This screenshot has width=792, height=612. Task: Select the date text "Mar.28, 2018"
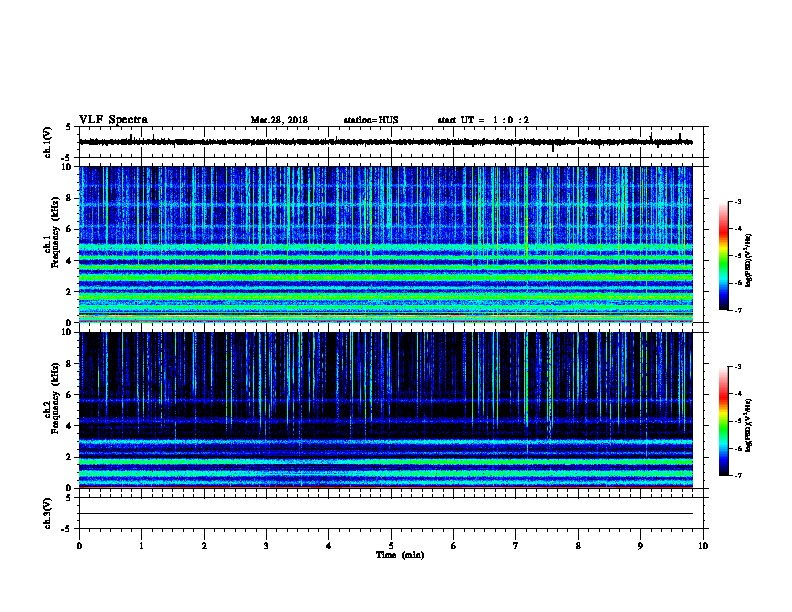(x=279, y=120)
